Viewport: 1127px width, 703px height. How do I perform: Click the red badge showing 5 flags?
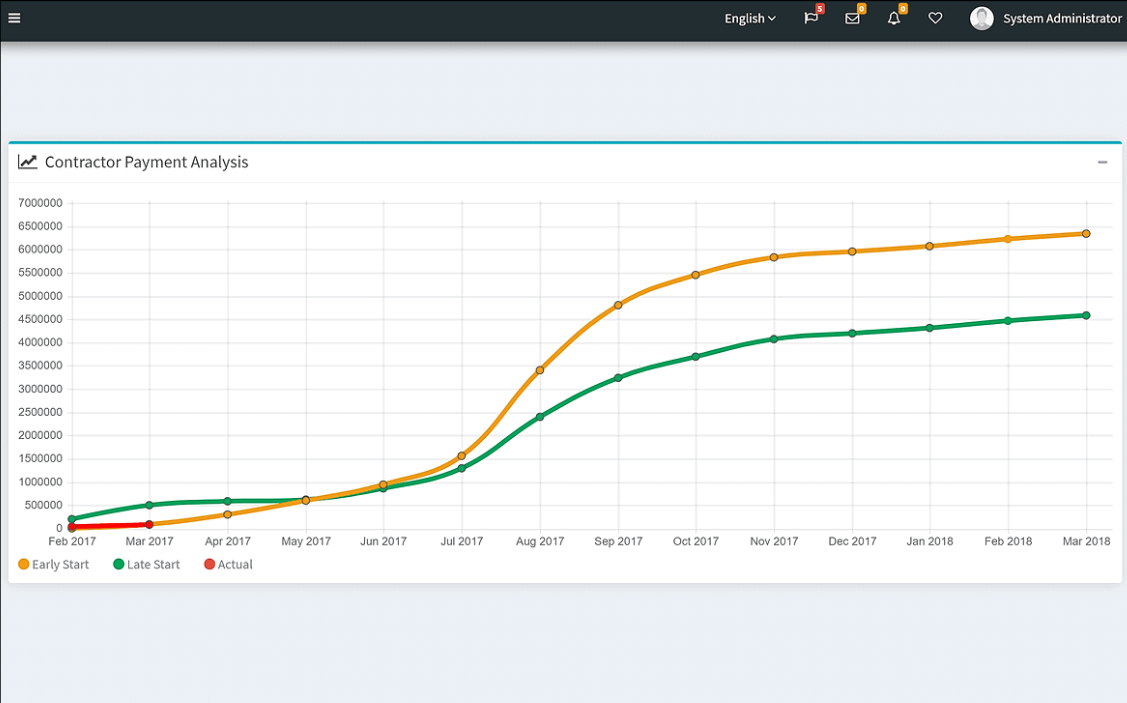pyautogui.click(x=818, y=9)
